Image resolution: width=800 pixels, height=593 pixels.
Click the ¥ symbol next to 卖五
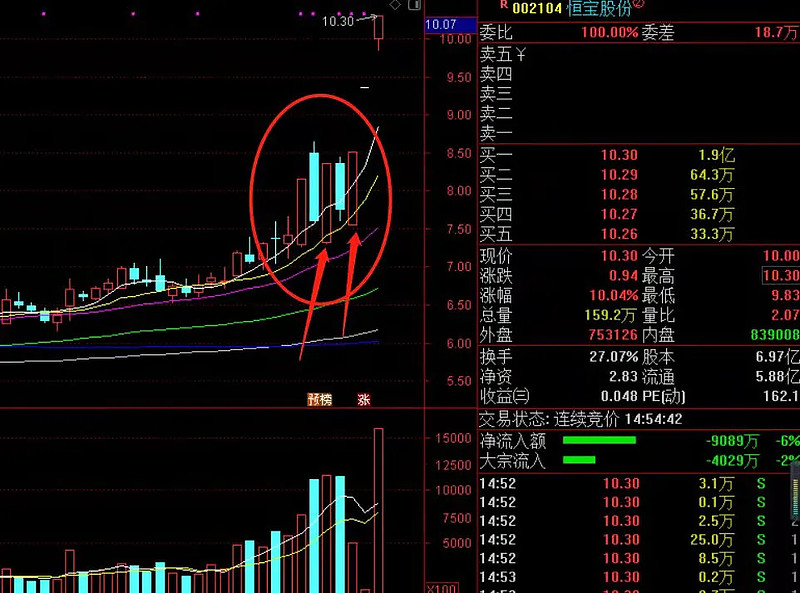click(521, 54)
